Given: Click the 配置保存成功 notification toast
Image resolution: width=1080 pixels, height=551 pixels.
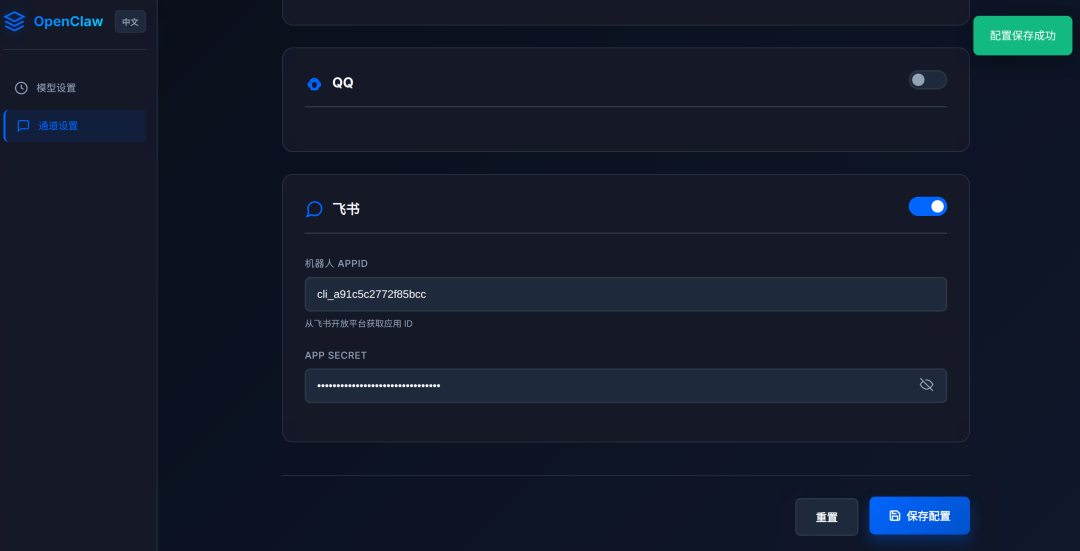Looking at the screenshot, I should point(1022,36).
